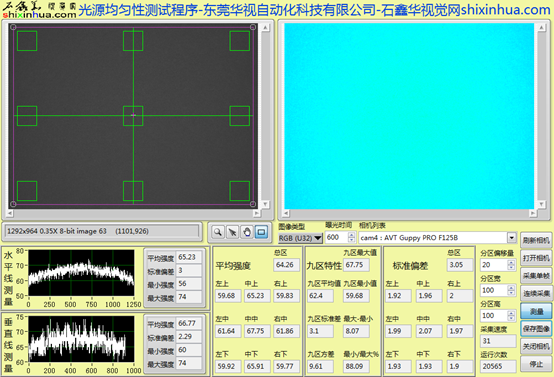This screenshot has width=554, height=377.
Task: Click the 右下 average value 59.77
Action: coord(287,366)
